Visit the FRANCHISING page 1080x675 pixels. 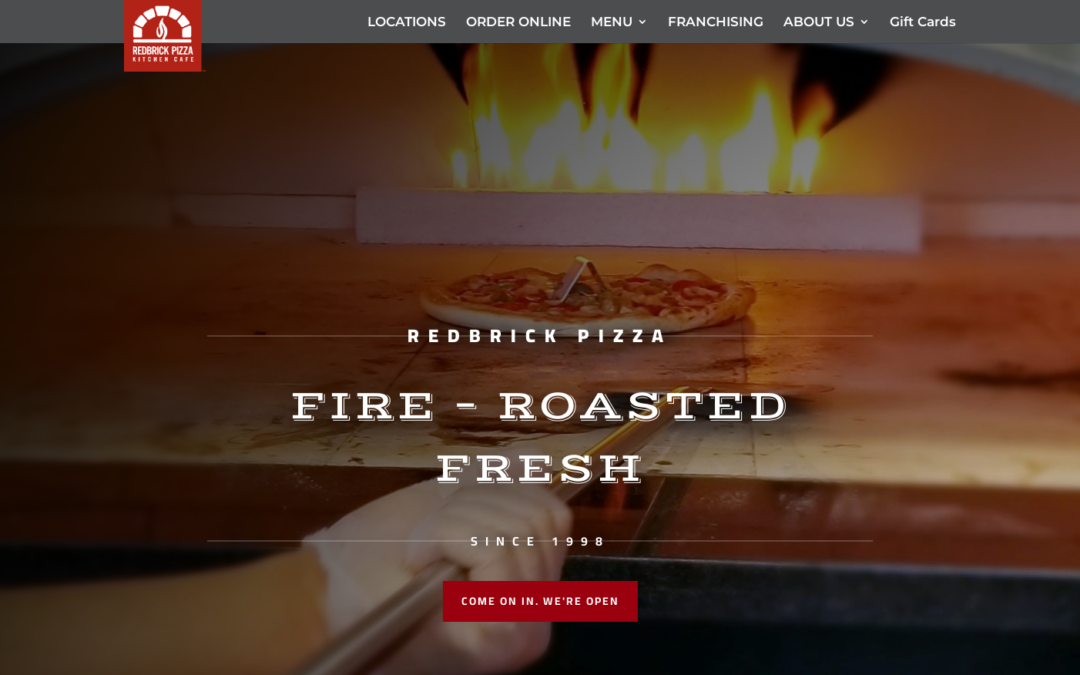tap(715, 21)
